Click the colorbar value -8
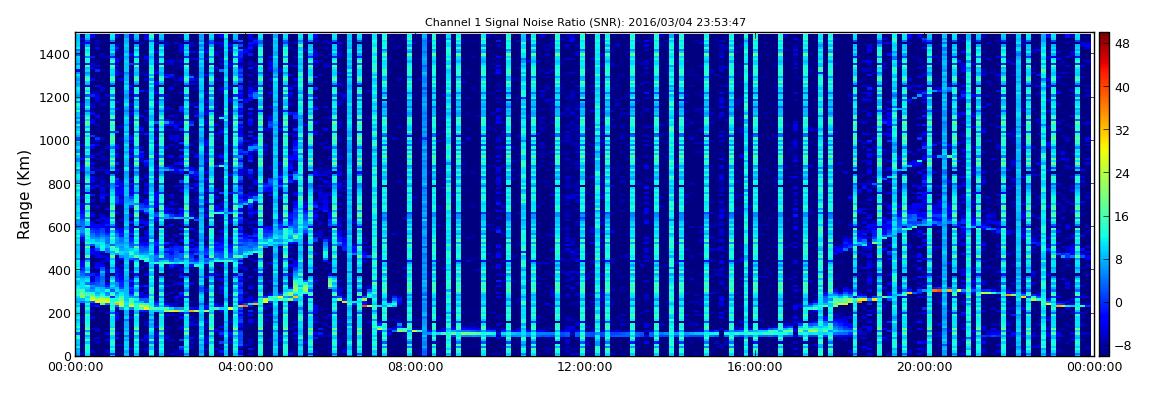Image resolution: width=1150 pixels, height=407 pixels. pyautogui.click(x=1122, y=345)
